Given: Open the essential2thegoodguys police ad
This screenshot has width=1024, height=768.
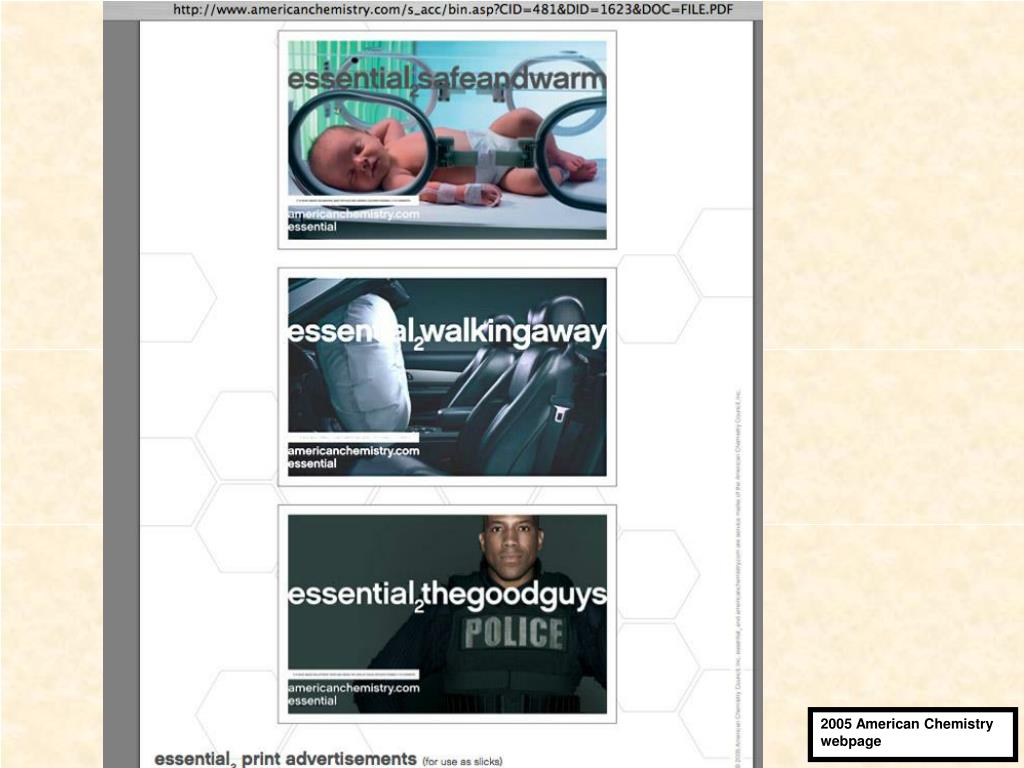Looking at the screenshot, I should (x=447, y=614).
